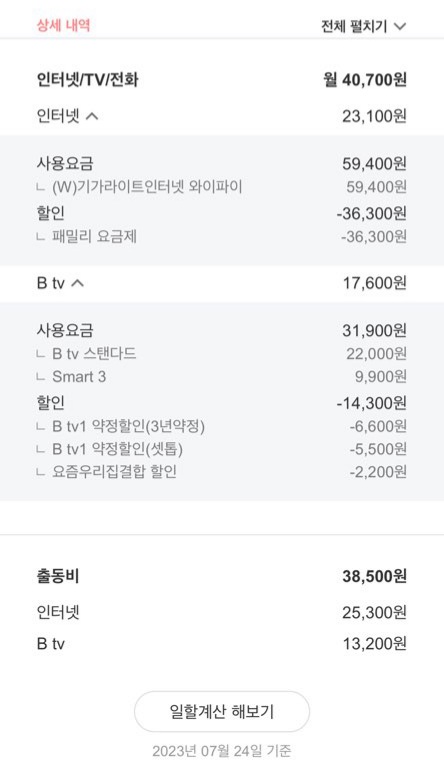Select the 상세 내역 tab label
Screen dimensions: 444x774
[x=63, y=25]
